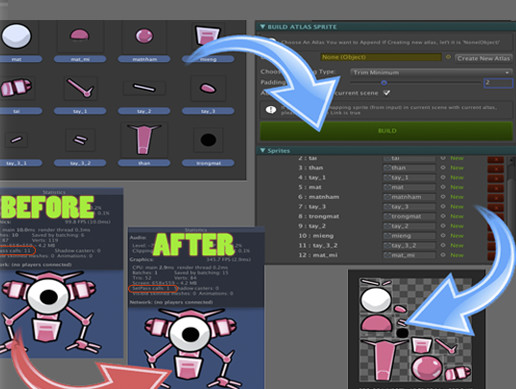Open object picker for the than sprite row
The image size is (516, 389).
click(443, 168)
